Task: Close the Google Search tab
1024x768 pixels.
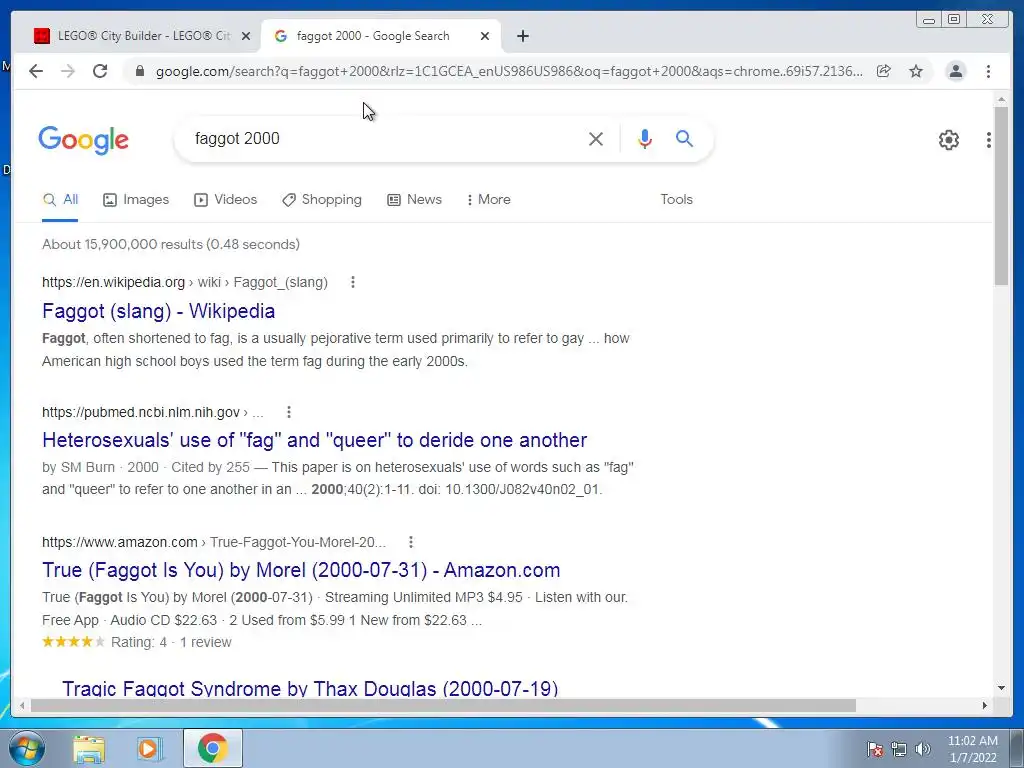Action: [x=485, y=36]
